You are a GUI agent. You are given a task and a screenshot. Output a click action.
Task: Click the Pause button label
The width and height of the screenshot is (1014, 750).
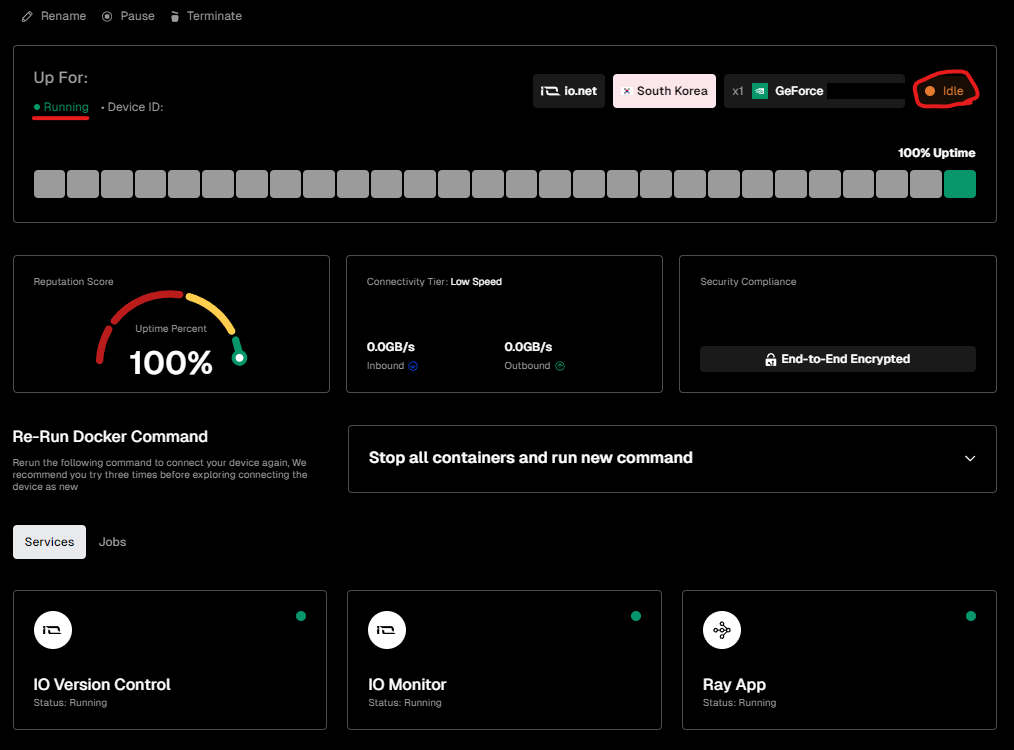click(138, 16)
